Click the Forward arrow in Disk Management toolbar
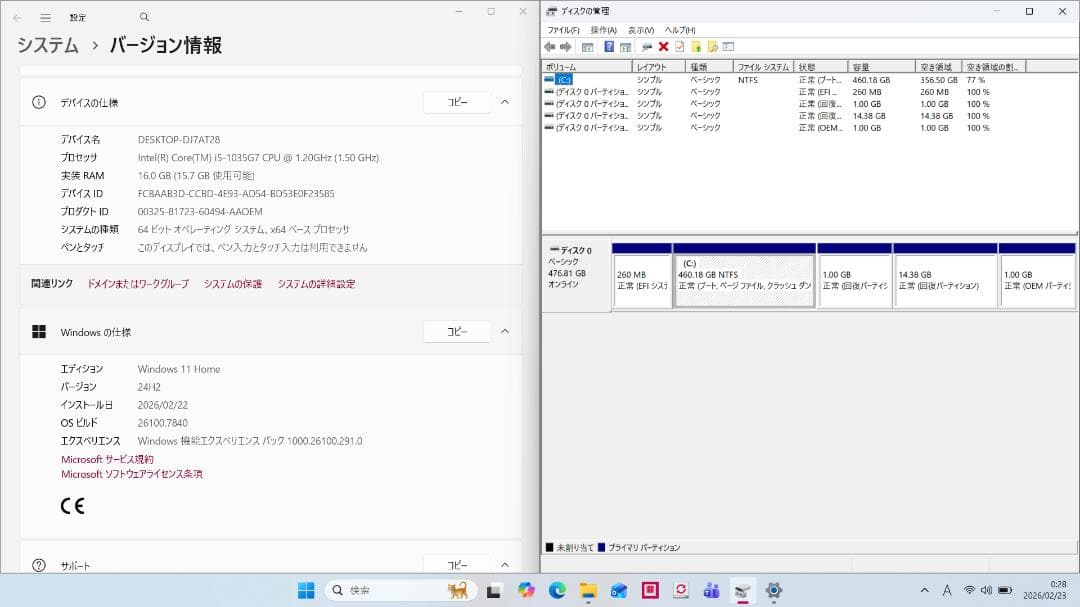Viewport: 1080px width, 607px height. pos(565,47)
